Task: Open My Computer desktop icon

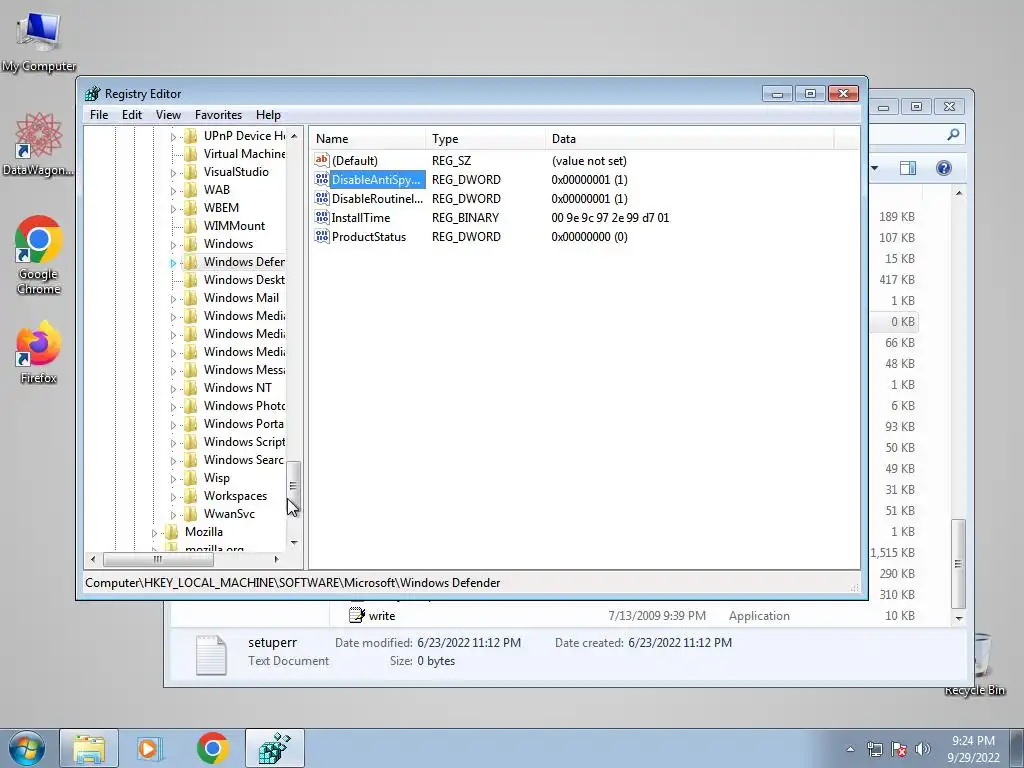Action: coord(39,40)
